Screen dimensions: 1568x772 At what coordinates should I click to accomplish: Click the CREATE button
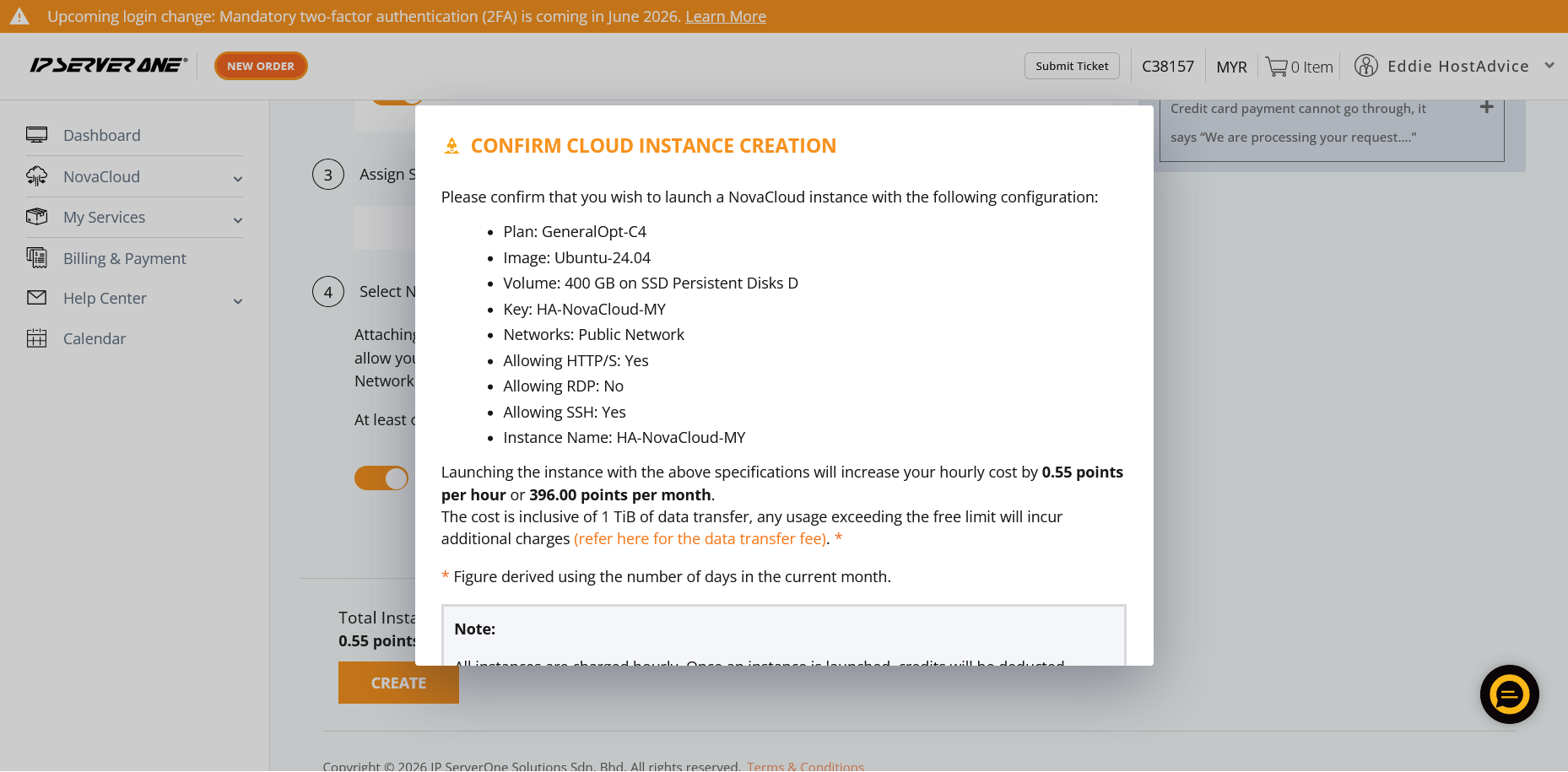click(x=398, y=683)
